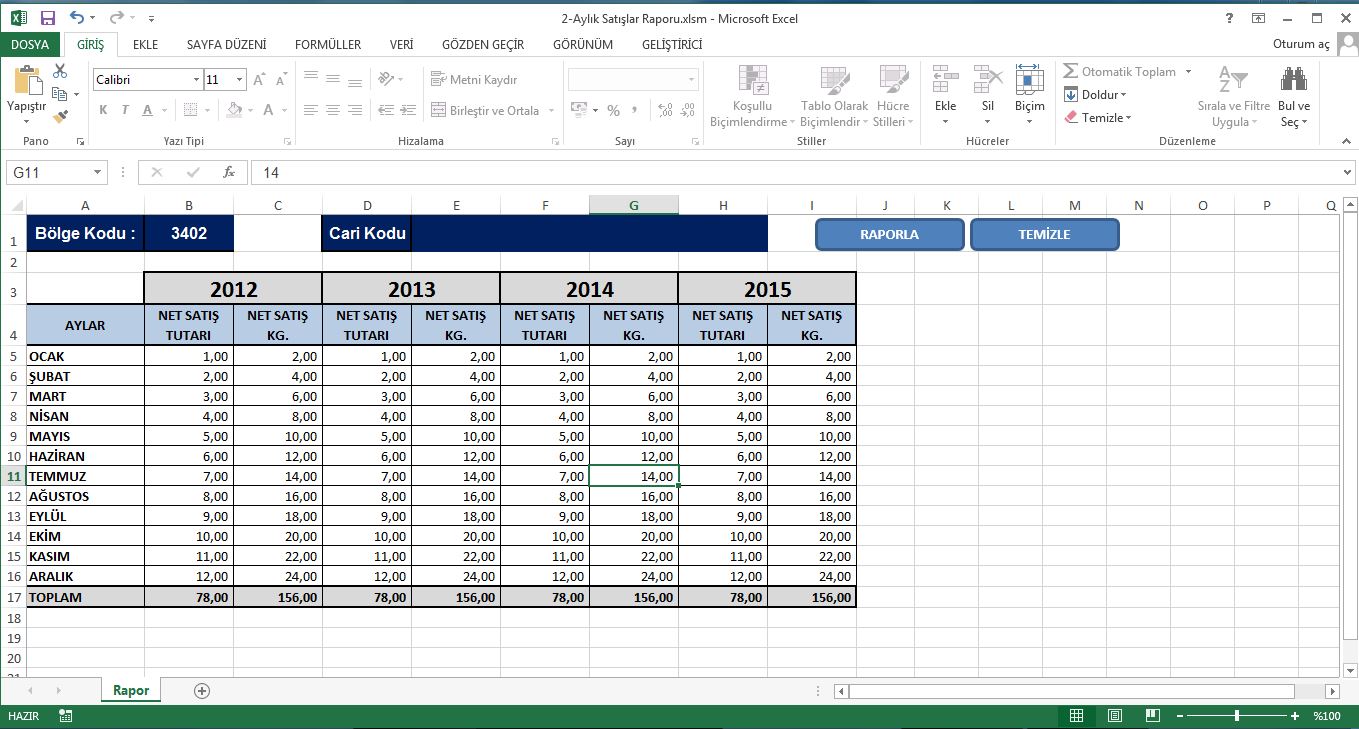1359x729 pixels.
Task: Center cell text horizontally
Action: [332, 110]
